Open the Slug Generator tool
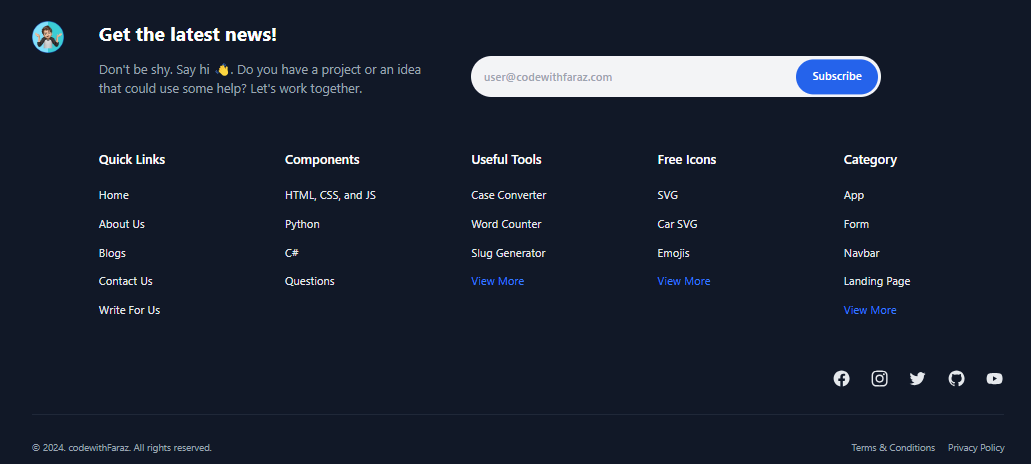Screen dimensions: 1031x464 click(508, 253)
